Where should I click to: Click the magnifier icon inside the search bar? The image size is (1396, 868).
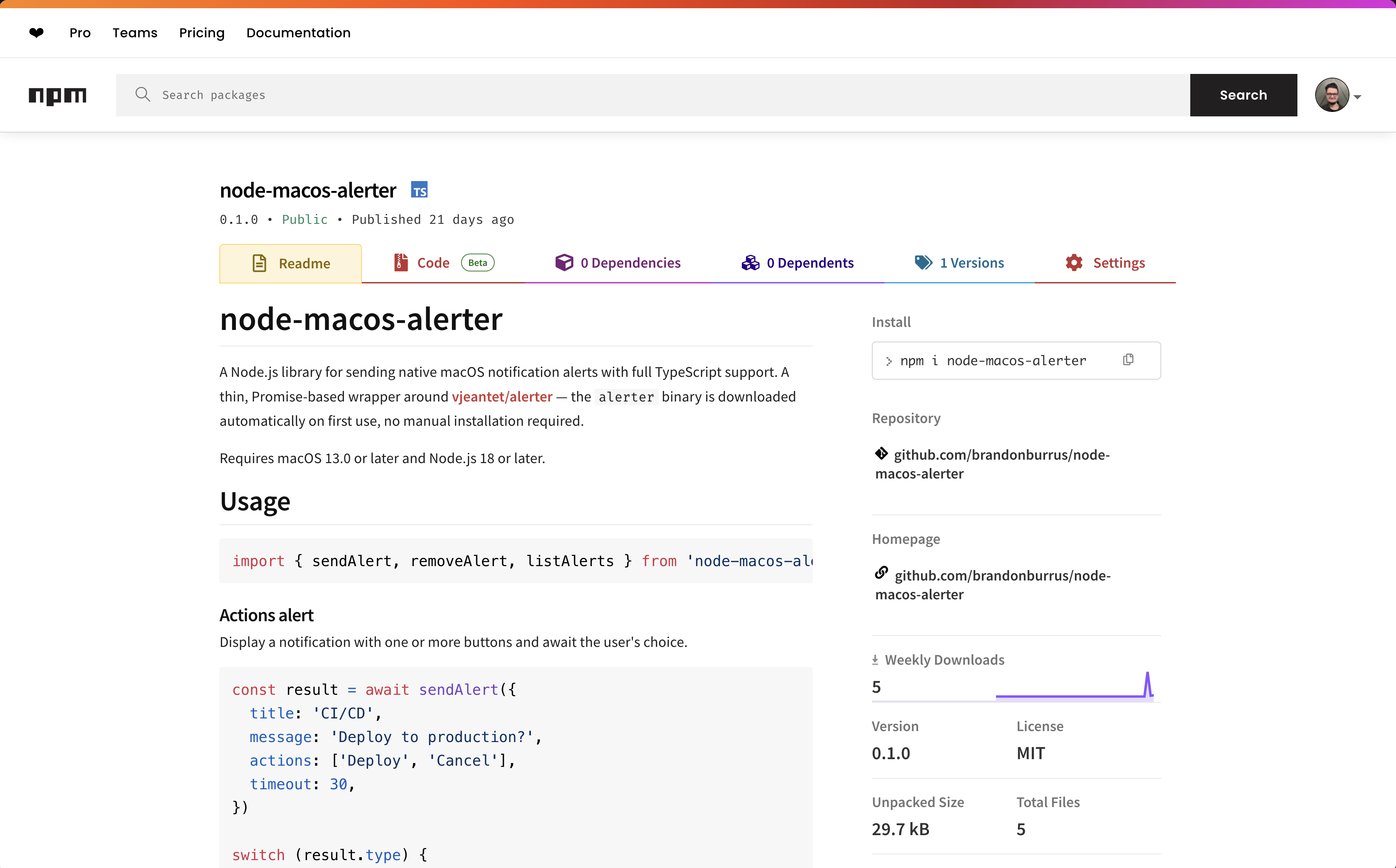(x=143, y=95)
